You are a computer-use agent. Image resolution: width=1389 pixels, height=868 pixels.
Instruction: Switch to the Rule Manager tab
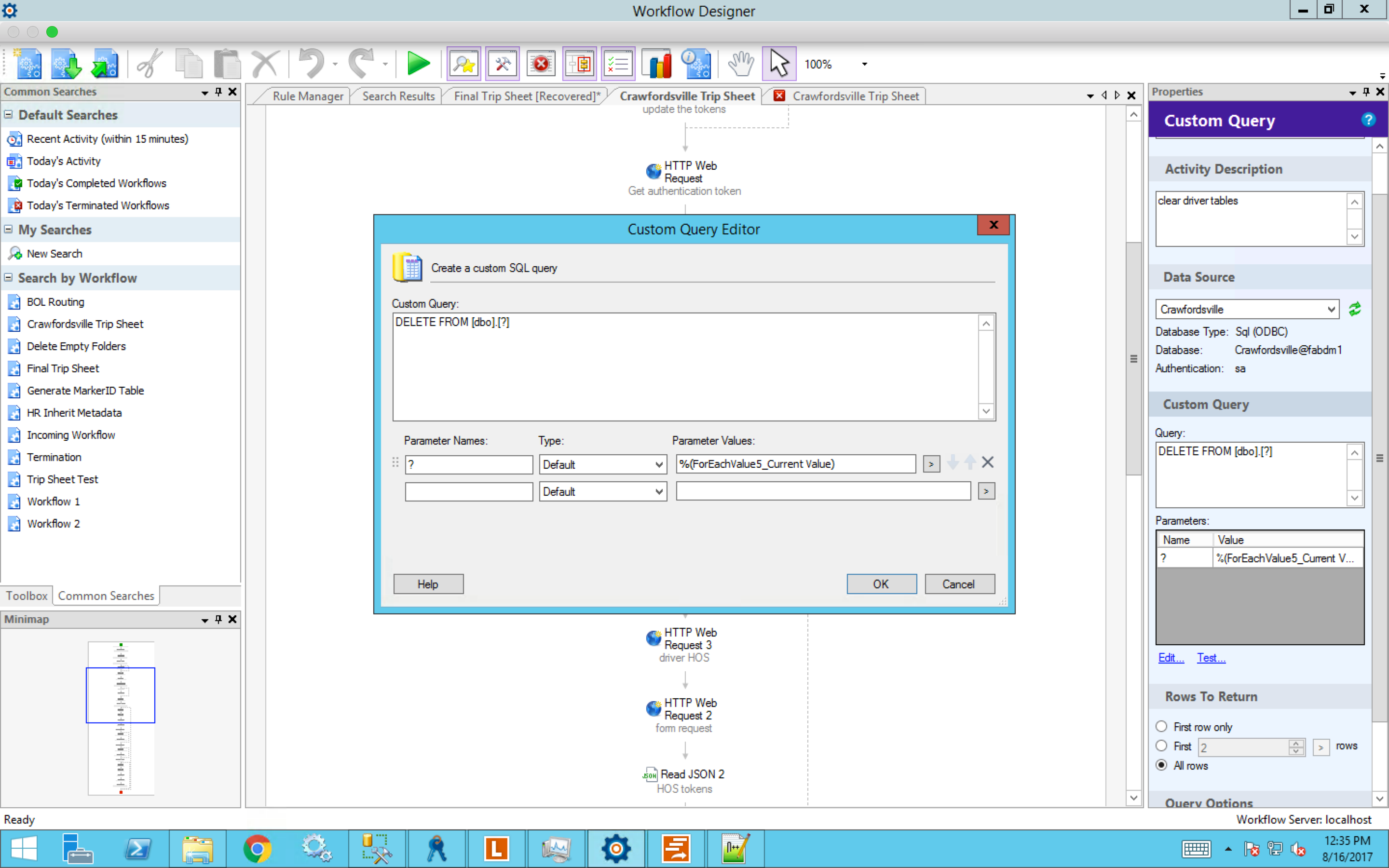308,96
